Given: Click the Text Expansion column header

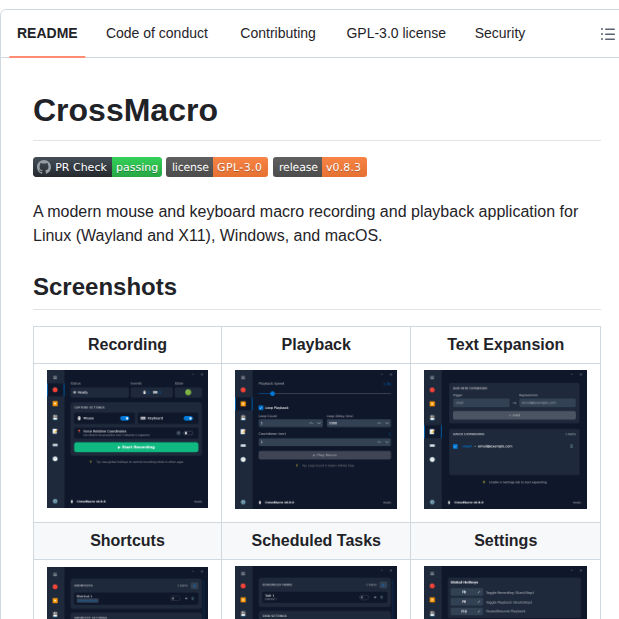Looking at the screenshot, I should coord(505,345).
